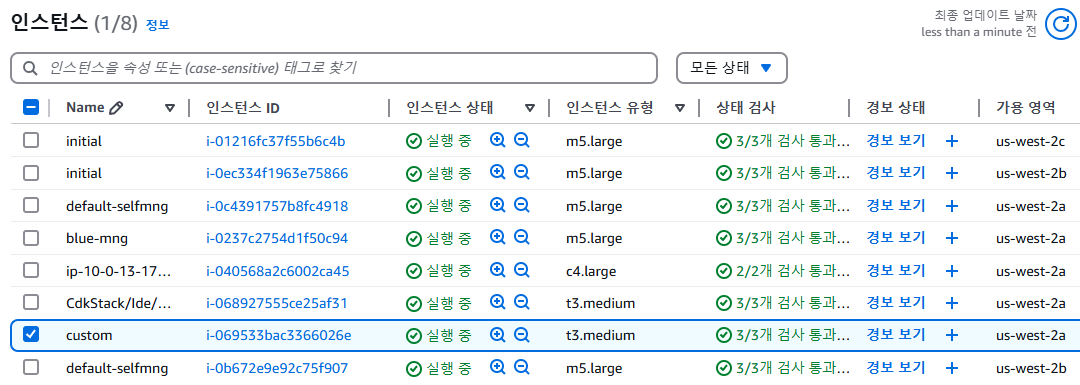Open the 인스턴스 상태 column sort arrow
The width and height of the screenshot is (1080, 385).
point(530,108)
